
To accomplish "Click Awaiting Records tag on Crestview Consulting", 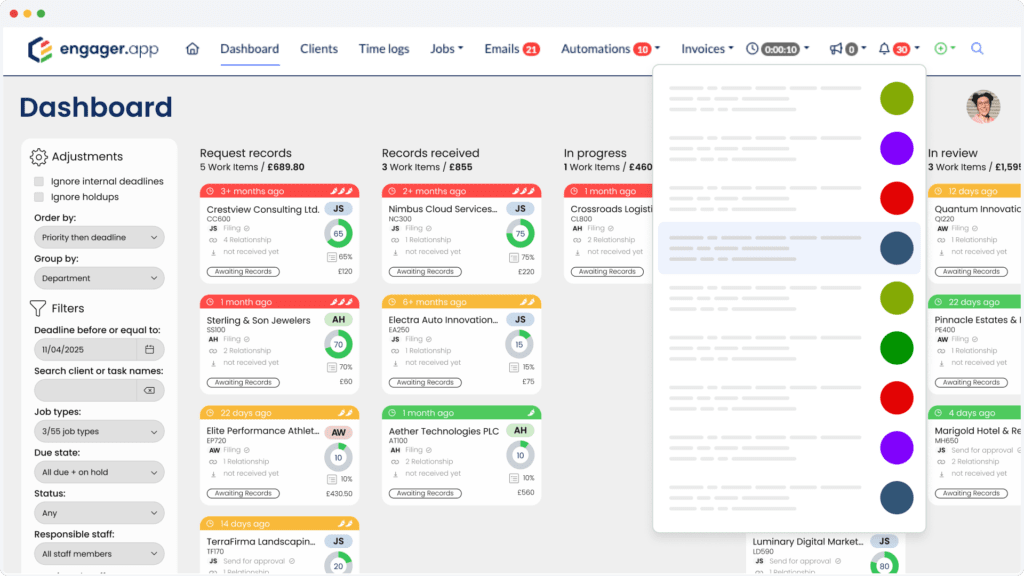I will coord(243,272).
